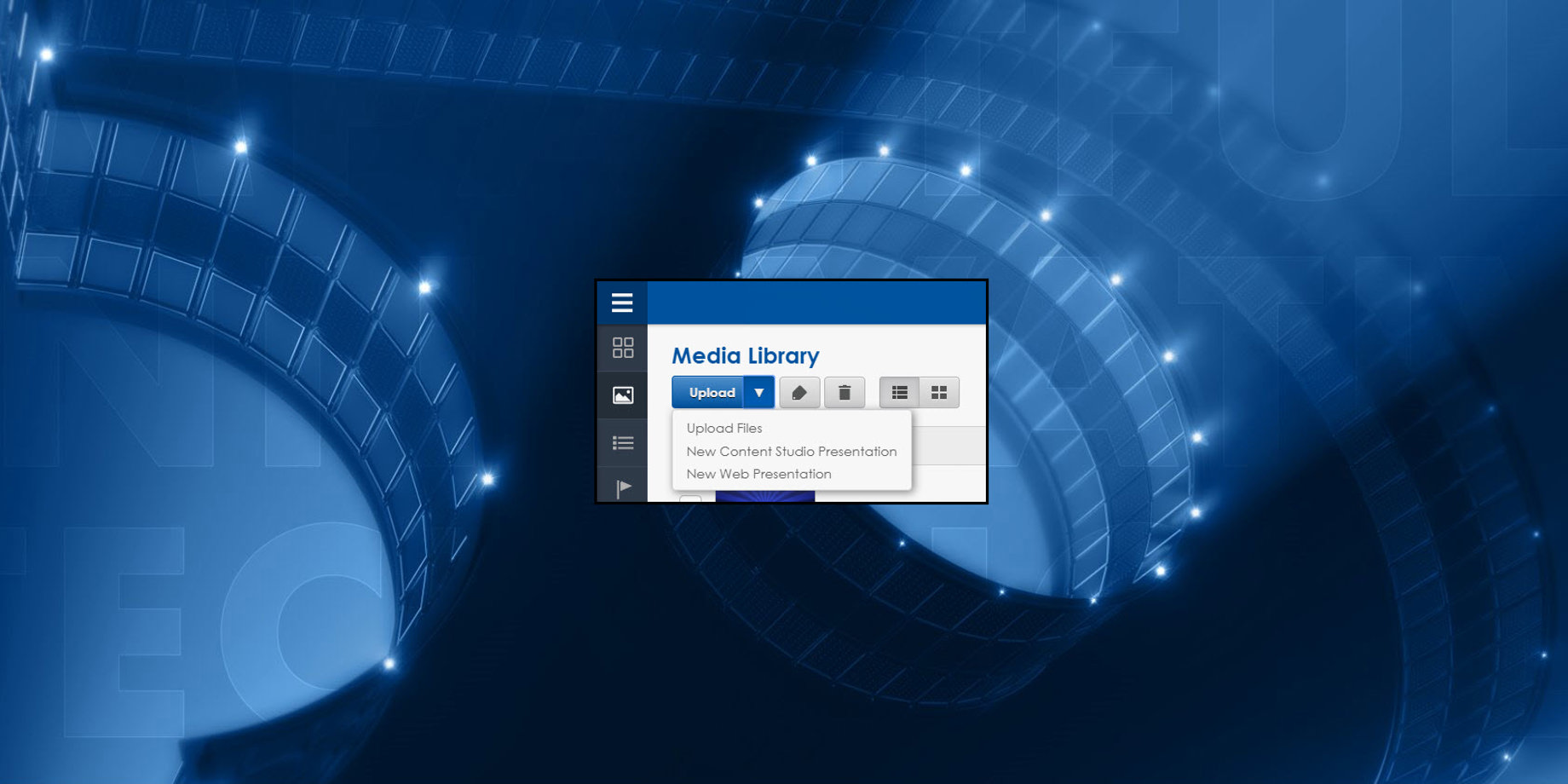Choose Upload Files from menu
This screenshot has width=1568, height=784.
tap(724, 428)
